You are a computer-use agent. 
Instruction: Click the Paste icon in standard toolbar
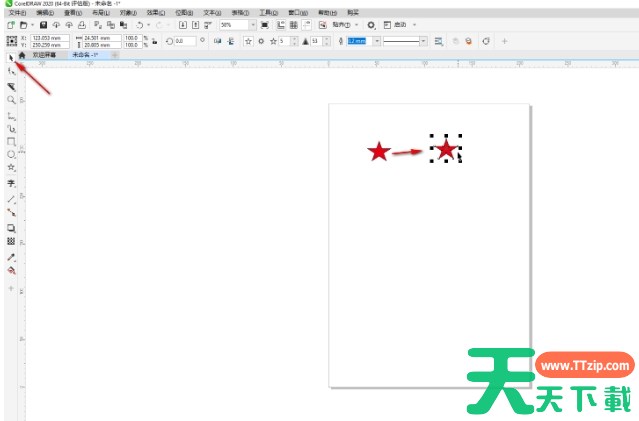[123, 25]
